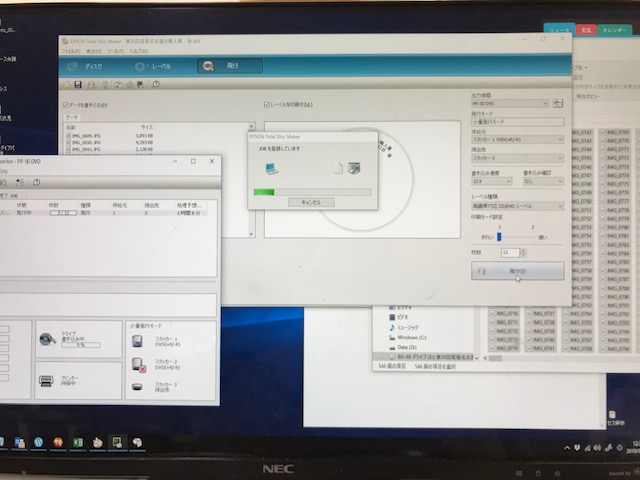Click the 発行モード field
Image resolution: width=640 pixels, height=480 pixels.
(518, 122)
